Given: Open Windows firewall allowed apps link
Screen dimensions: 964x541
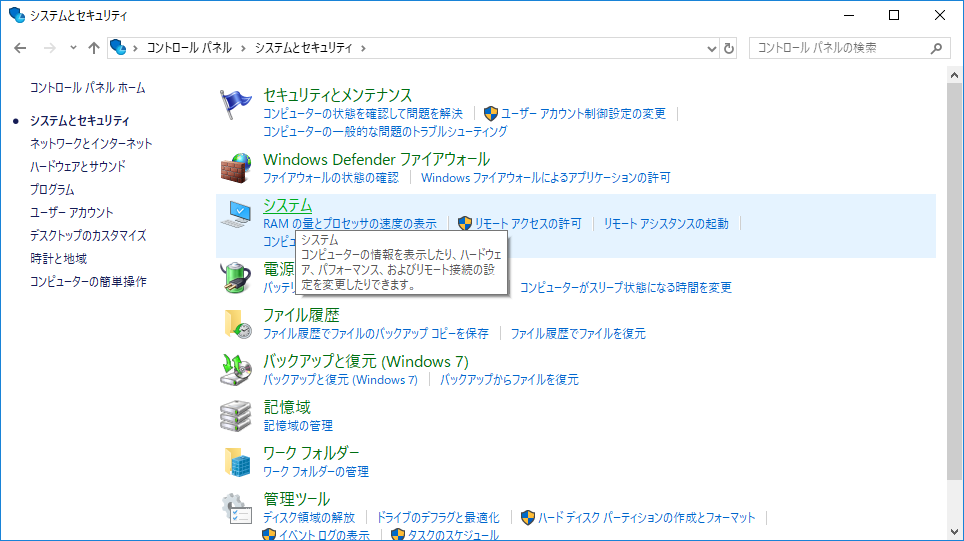Looking at the screenshot, I should [x=545, y=178].
